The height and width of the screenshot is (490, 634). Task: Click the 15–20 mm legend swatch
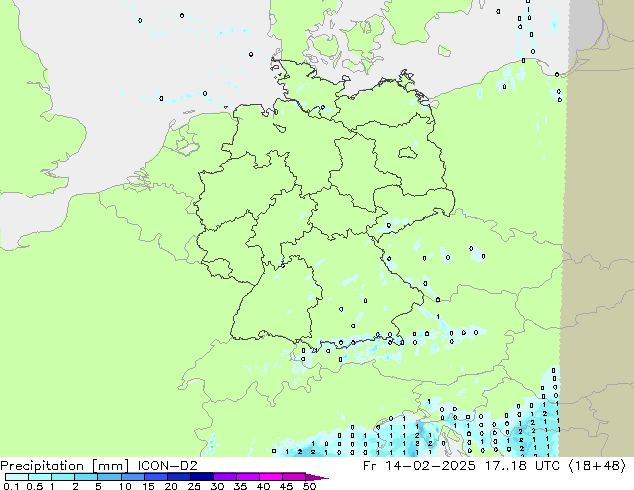[x=155, y=477]
